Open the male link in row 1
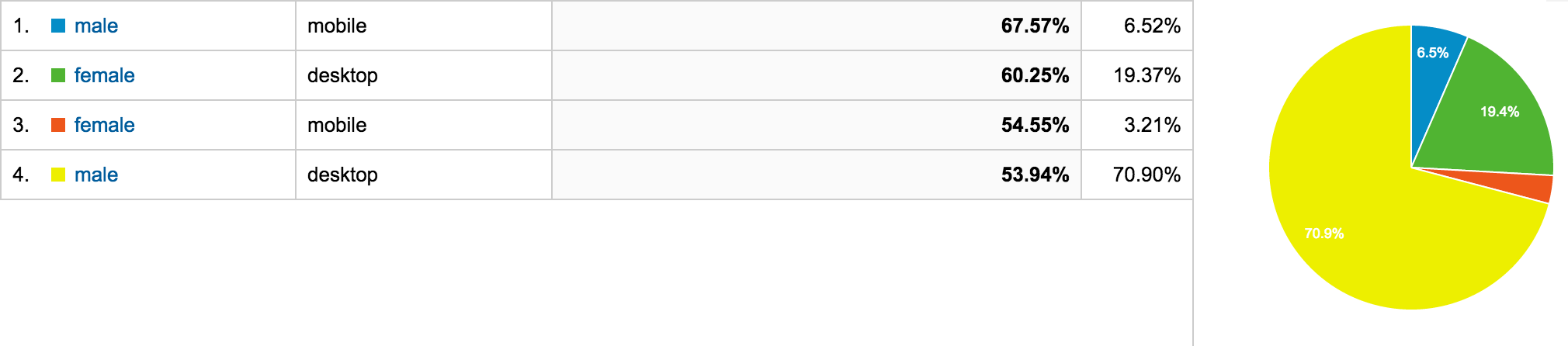1568x346 pixels. click(96, 26)
